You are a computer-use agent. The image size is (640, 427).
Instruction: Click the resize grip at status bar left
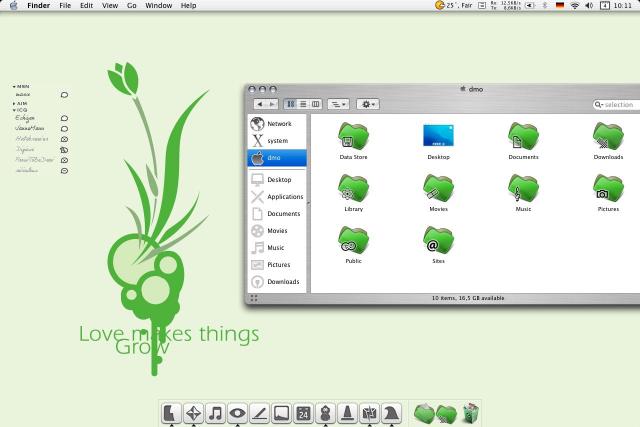pyautogui.click(x=254, y=298)
